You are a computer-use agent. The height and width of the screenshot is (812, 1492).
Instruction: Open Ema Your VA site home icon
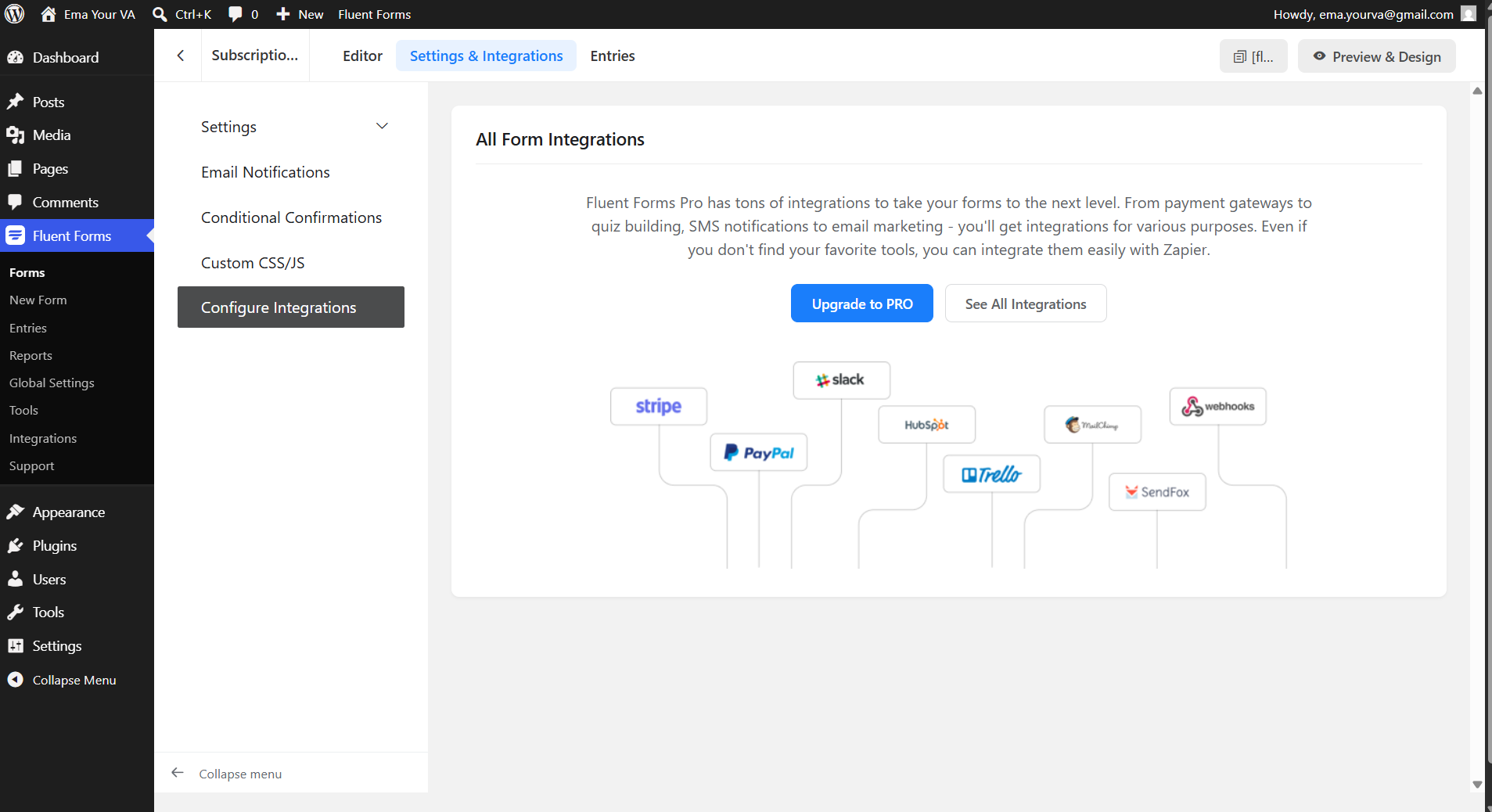[x=49, y=14]
